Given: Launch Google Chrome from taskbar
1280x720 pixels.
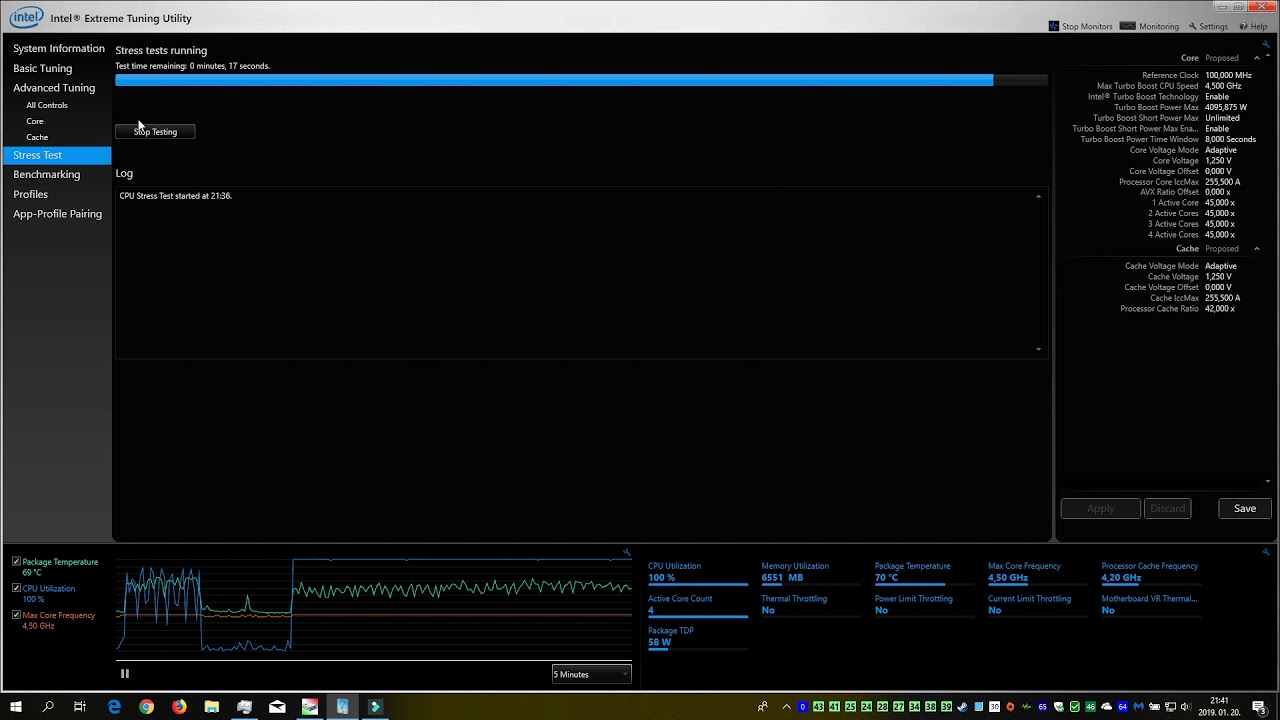Looking at the screenshot, I should point(146,707).
